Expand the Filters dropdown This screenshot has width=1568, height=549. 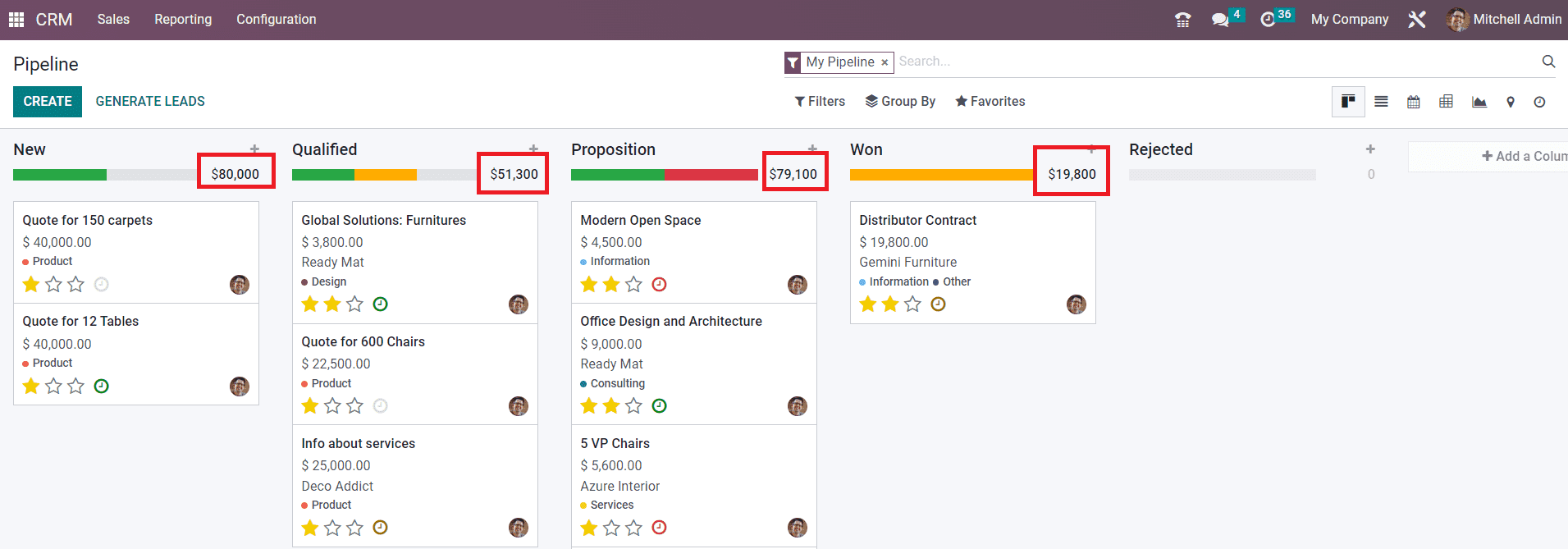point(820,102)
